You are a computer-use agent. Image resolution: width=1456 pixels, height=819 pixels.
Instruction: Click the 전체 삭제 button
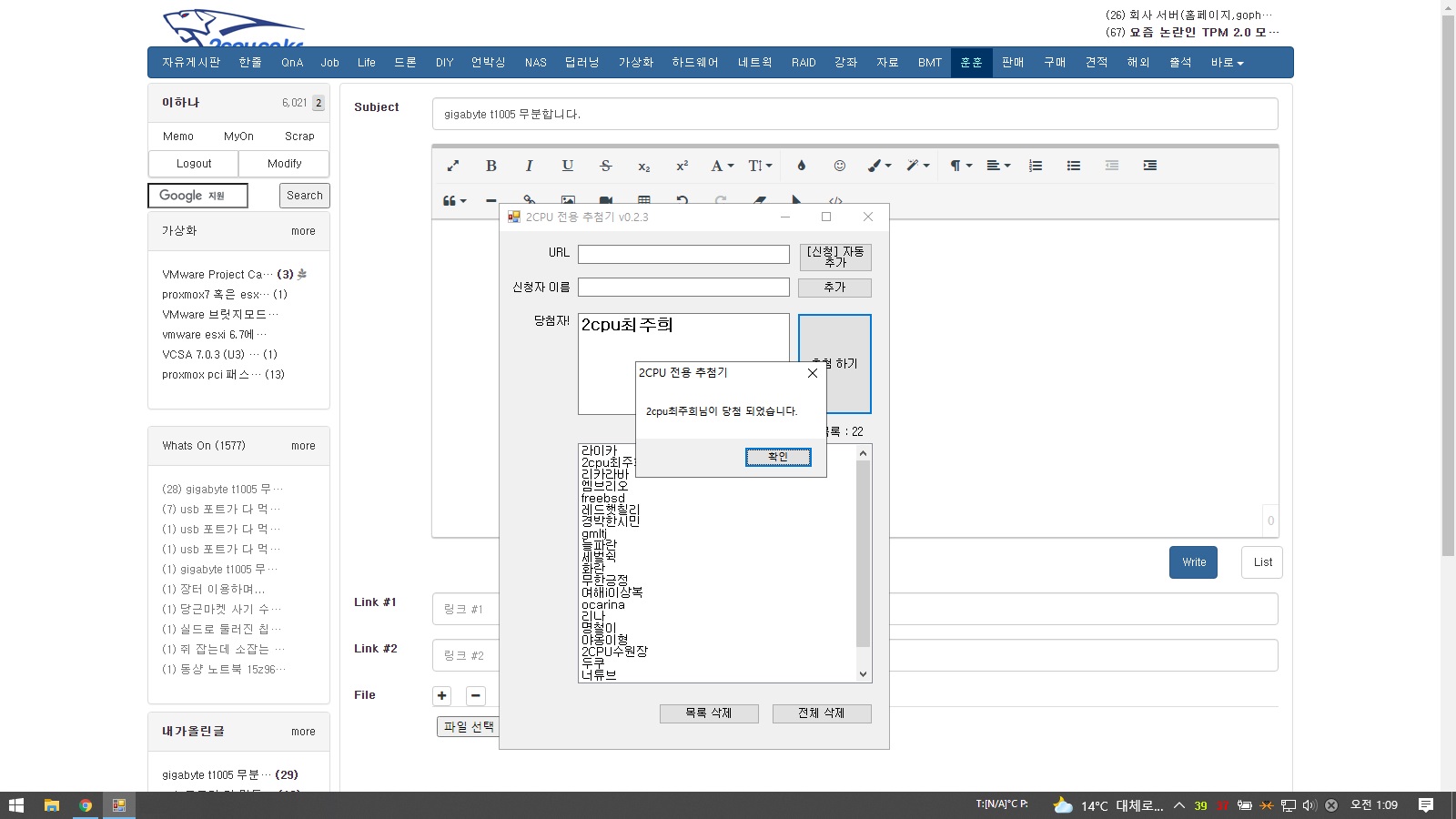822,713
